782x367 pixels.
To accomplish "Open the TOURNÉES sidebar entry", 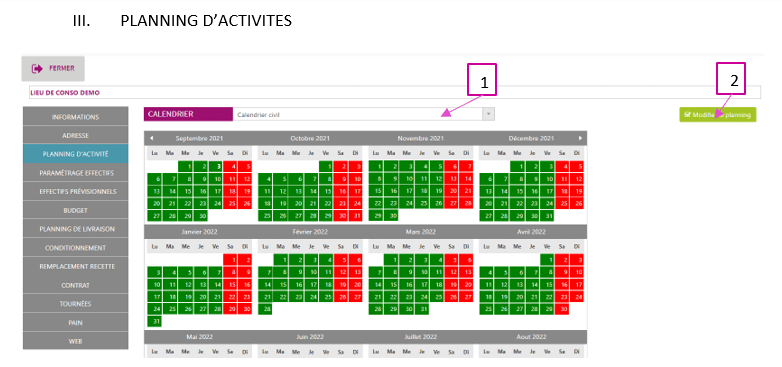I will pos(75,304).
